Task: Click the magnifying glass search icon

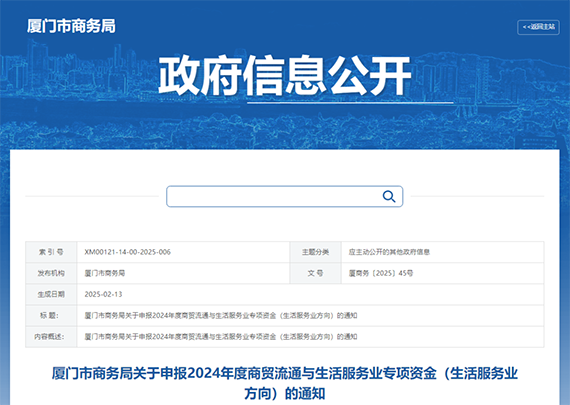Action: click(389, 196)
